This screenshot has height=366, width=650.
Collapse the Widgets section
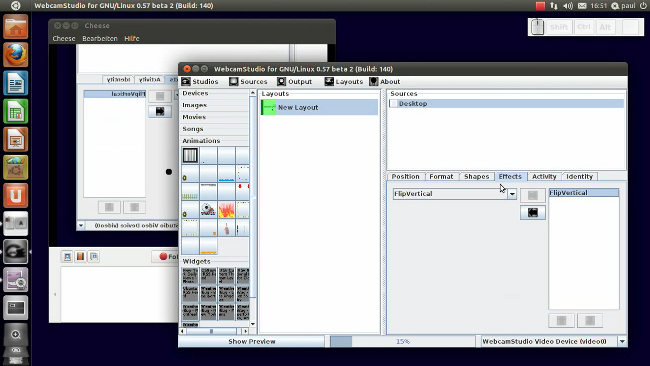215,262
